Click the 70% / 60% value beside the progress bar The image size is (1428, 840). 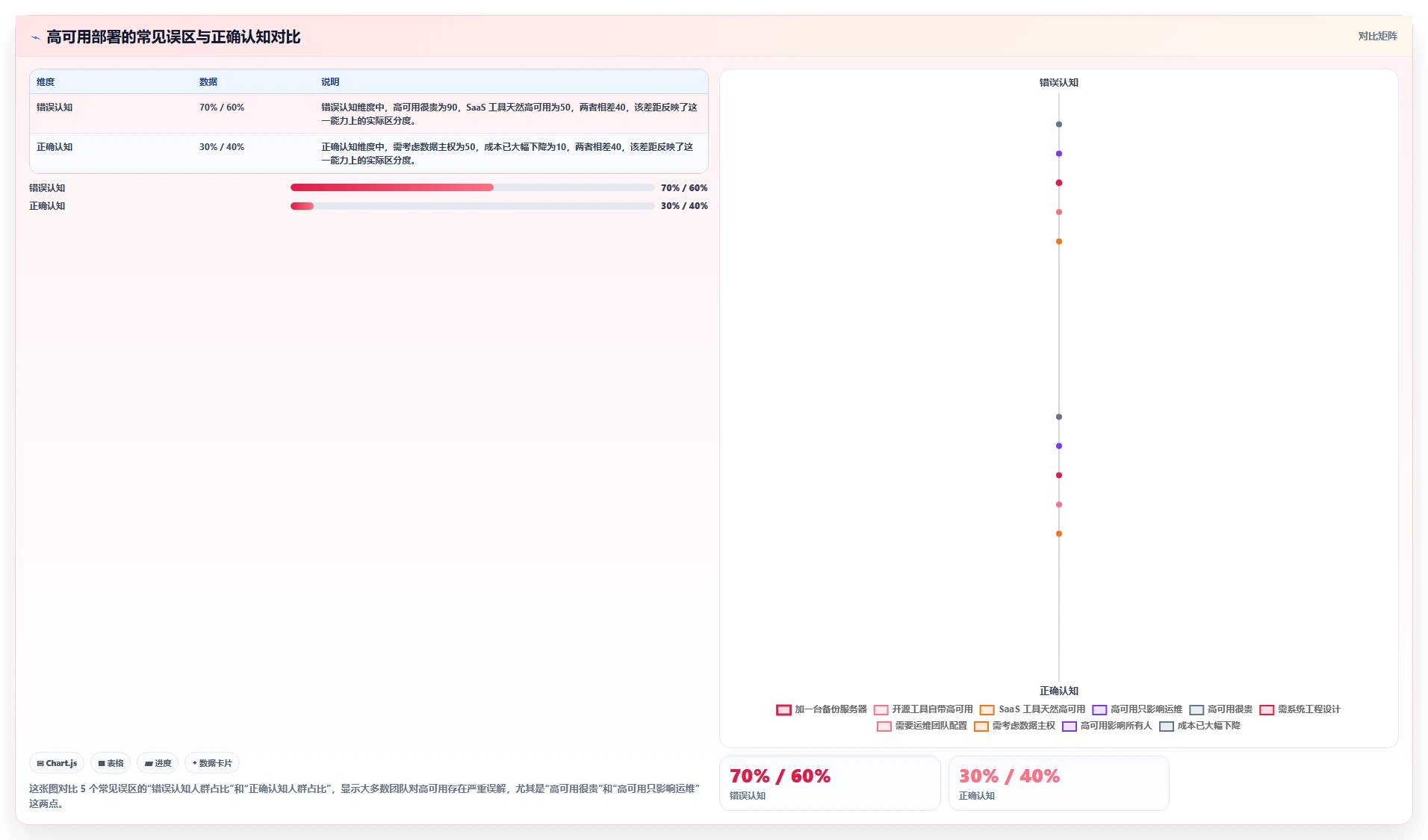click(x=684, y=188)
